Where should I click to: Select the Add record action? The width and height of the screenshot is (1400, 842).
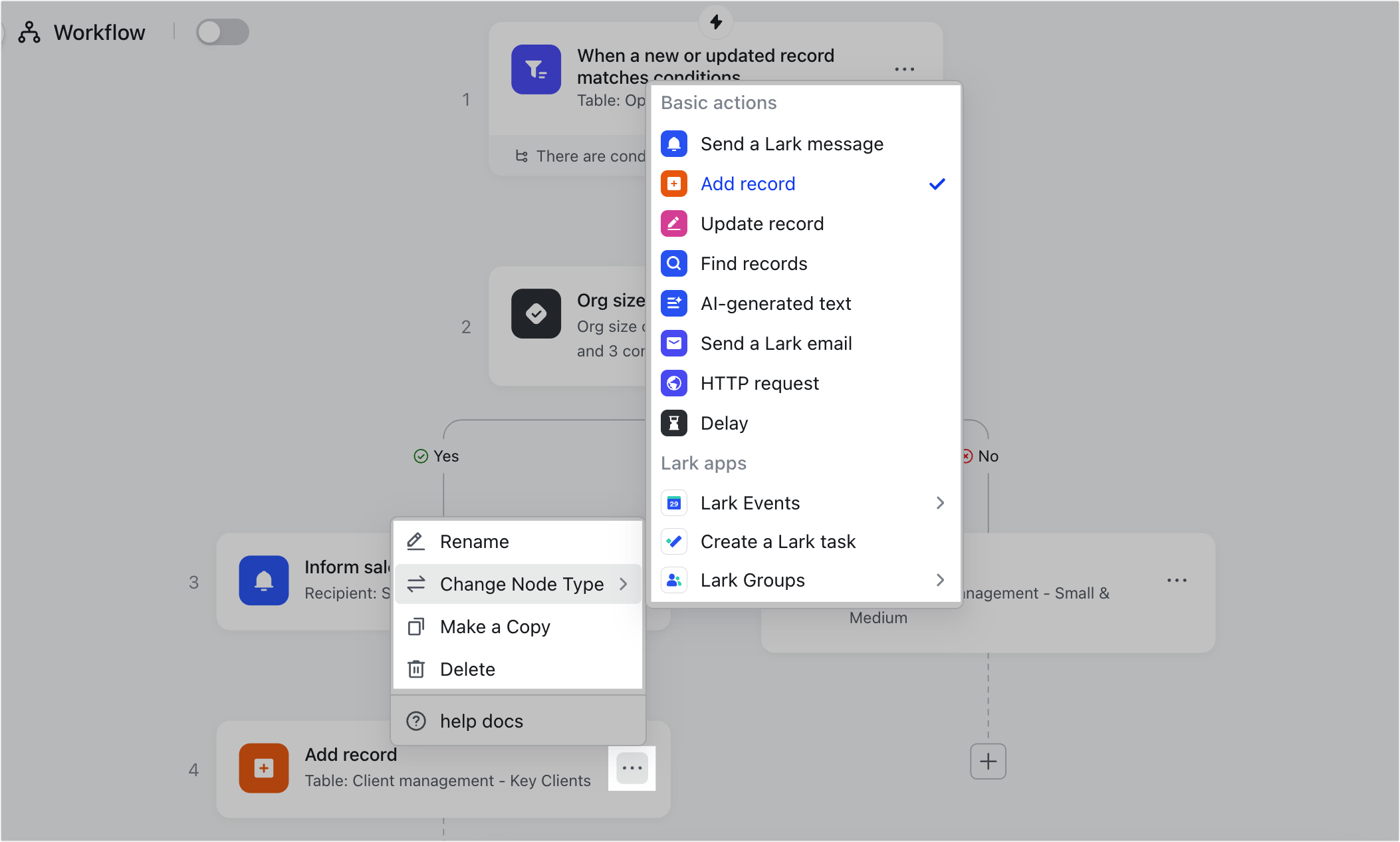pos(806,184)
